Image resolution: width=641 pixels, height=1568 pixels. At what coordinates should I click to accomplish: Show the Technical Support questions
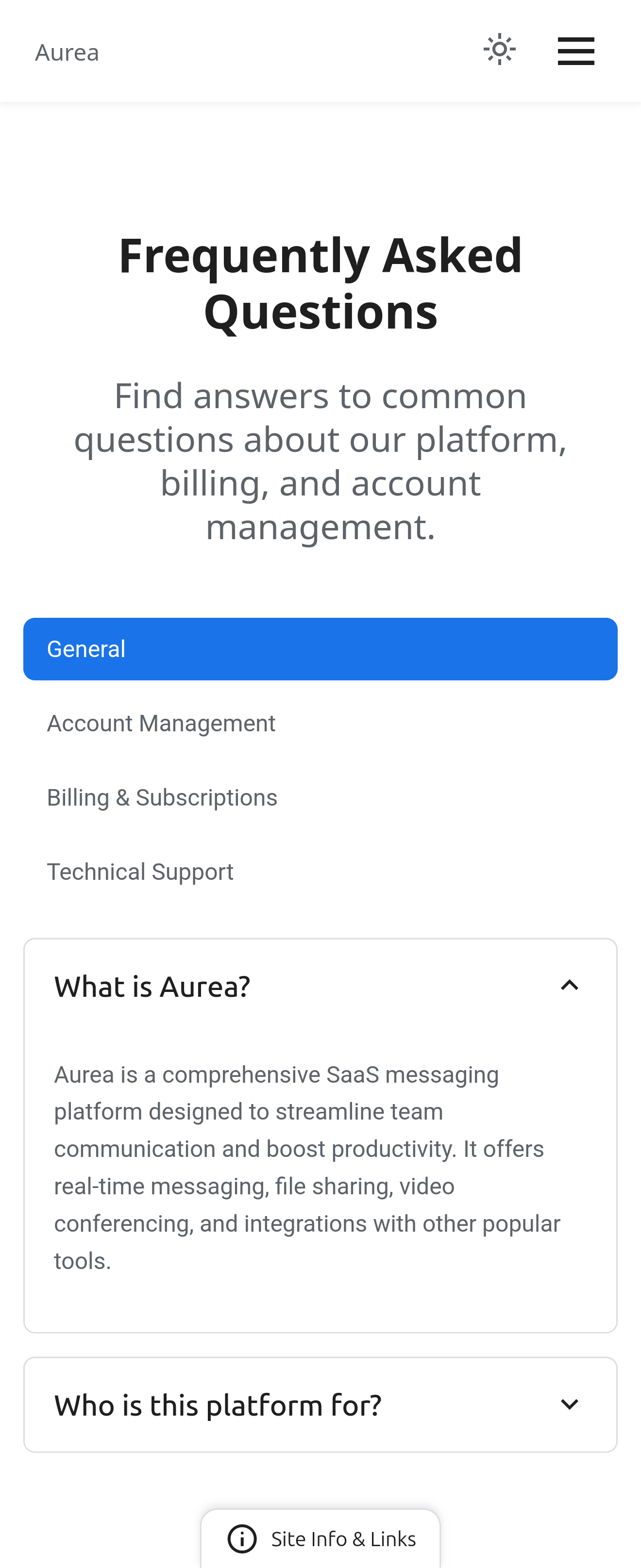pos(140,872)
